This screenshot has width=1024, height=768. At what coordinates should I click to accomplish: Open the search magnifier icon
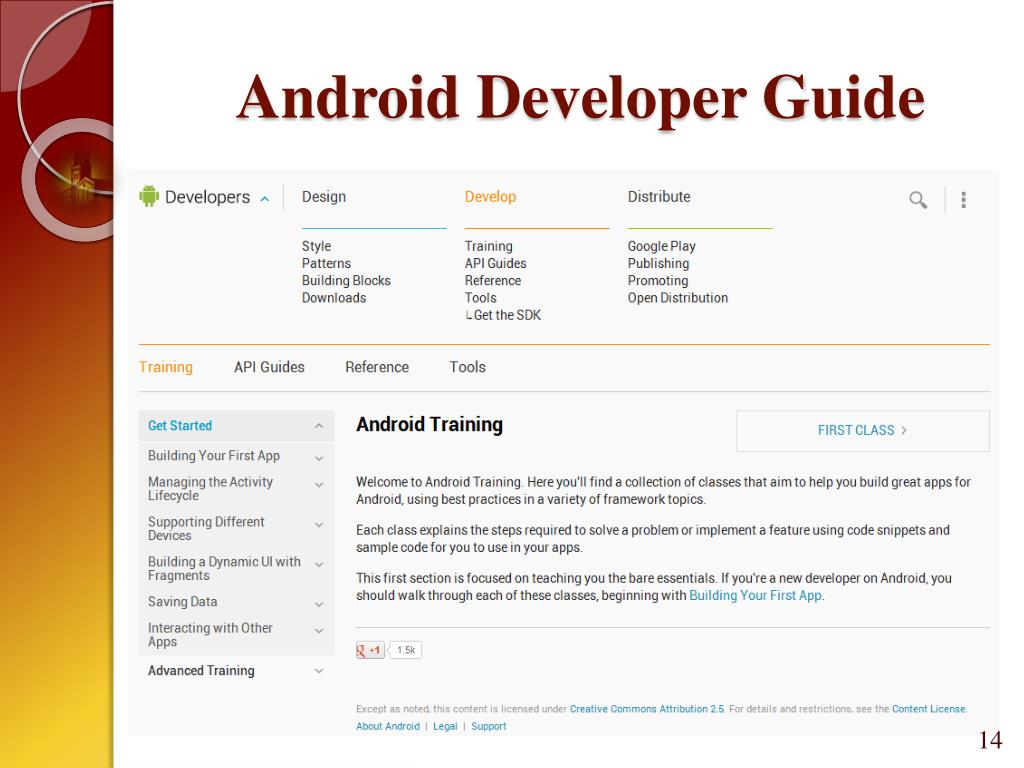click(918, 200)
